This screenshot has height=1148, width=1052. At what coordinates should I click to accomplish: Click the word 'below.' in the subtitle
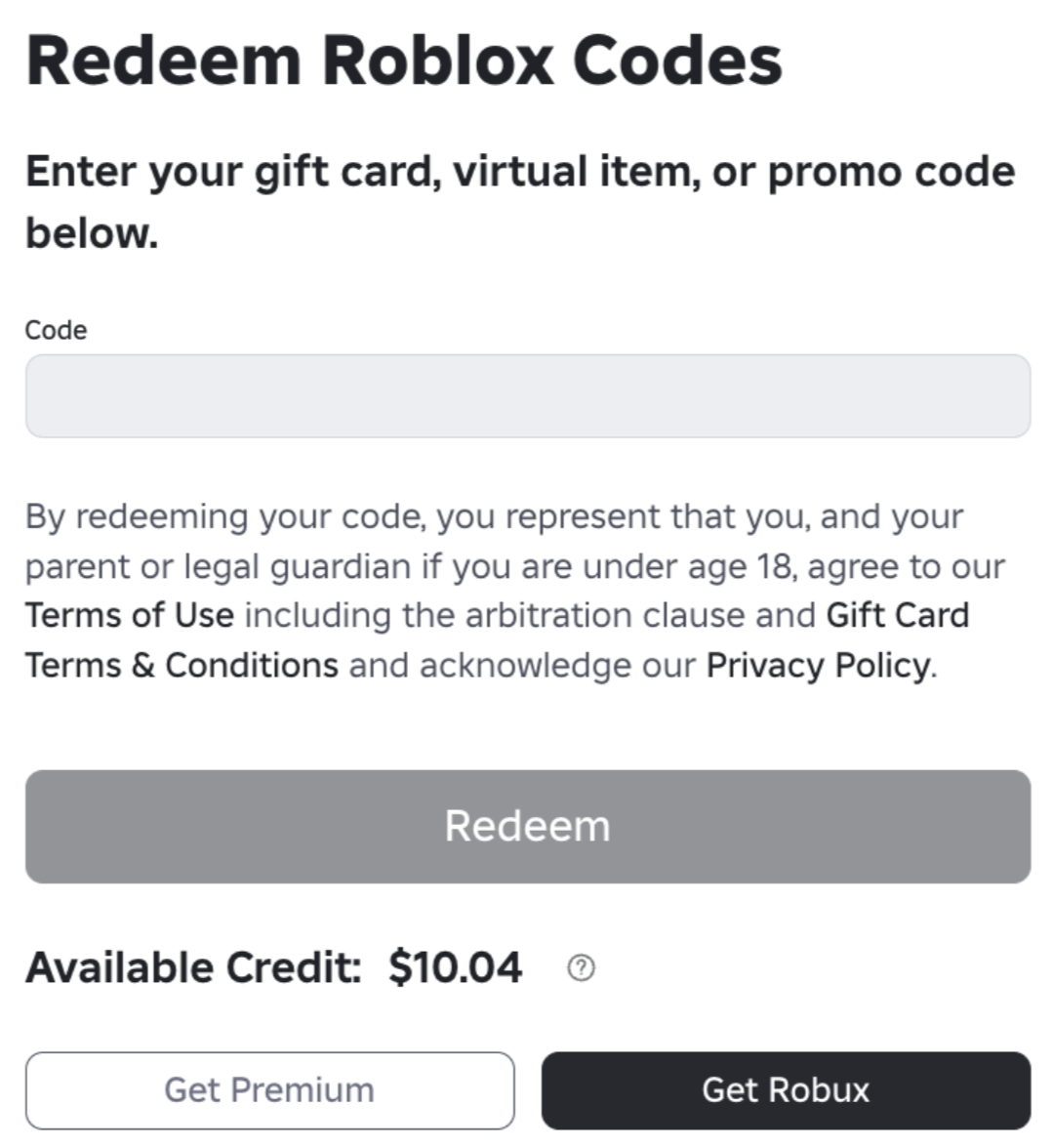(93, 234)
